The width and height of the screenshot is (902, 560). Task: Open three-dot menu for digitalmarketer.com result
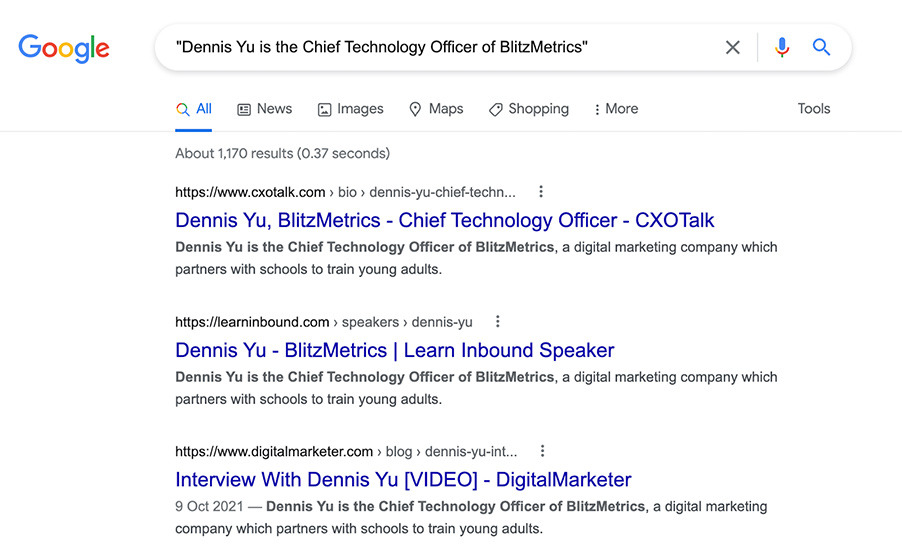point(542,451)
